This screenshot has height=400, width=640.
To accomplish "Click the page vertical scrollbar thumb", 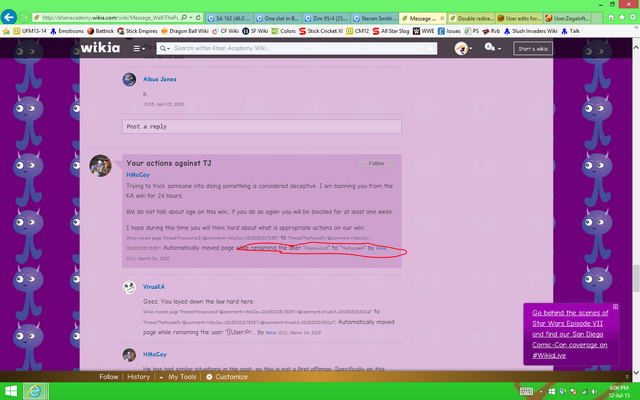I will (x=636, y=278).
